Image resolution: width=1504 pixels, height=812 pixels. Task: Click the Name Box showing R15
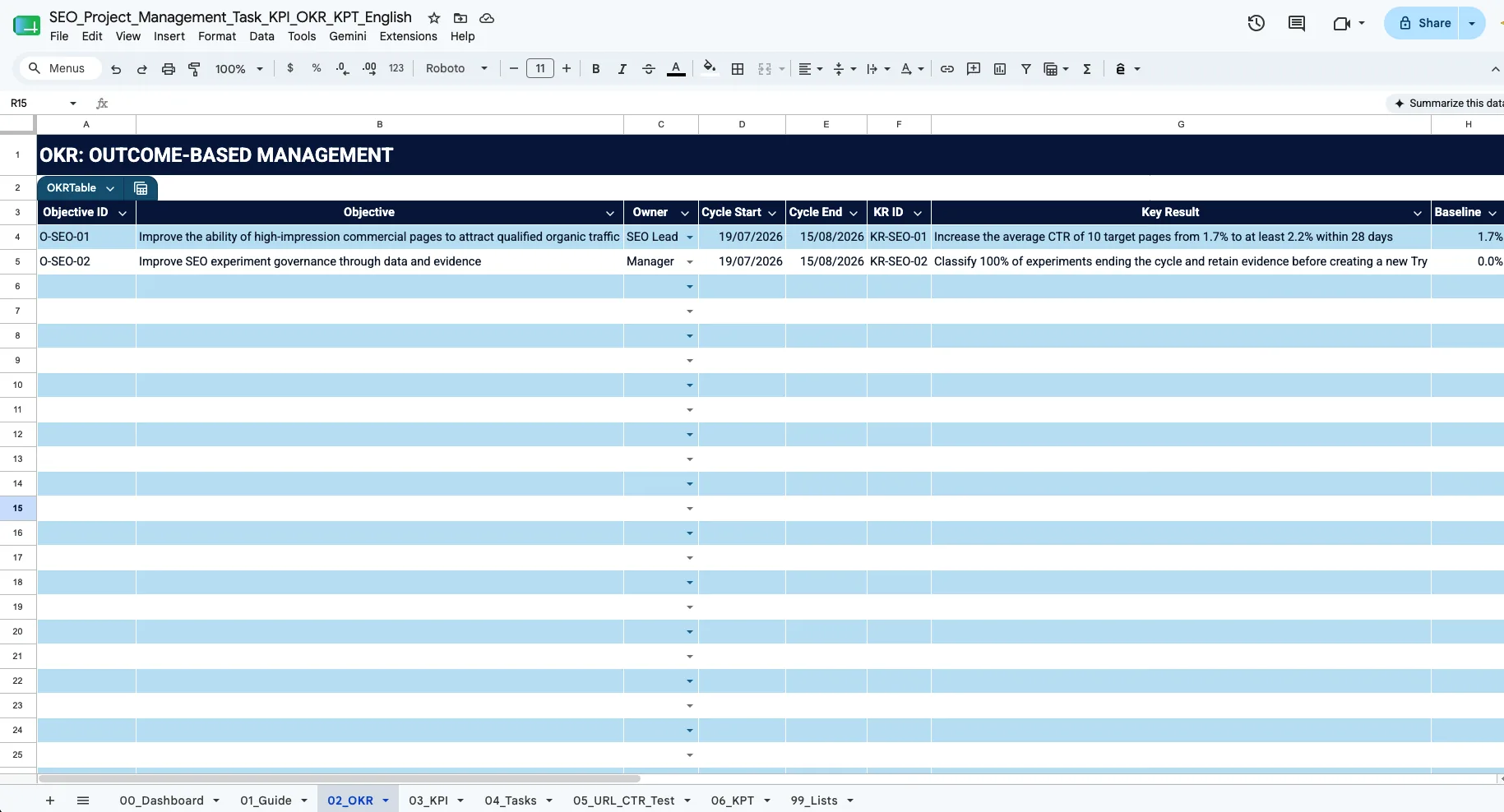(43, 103)
